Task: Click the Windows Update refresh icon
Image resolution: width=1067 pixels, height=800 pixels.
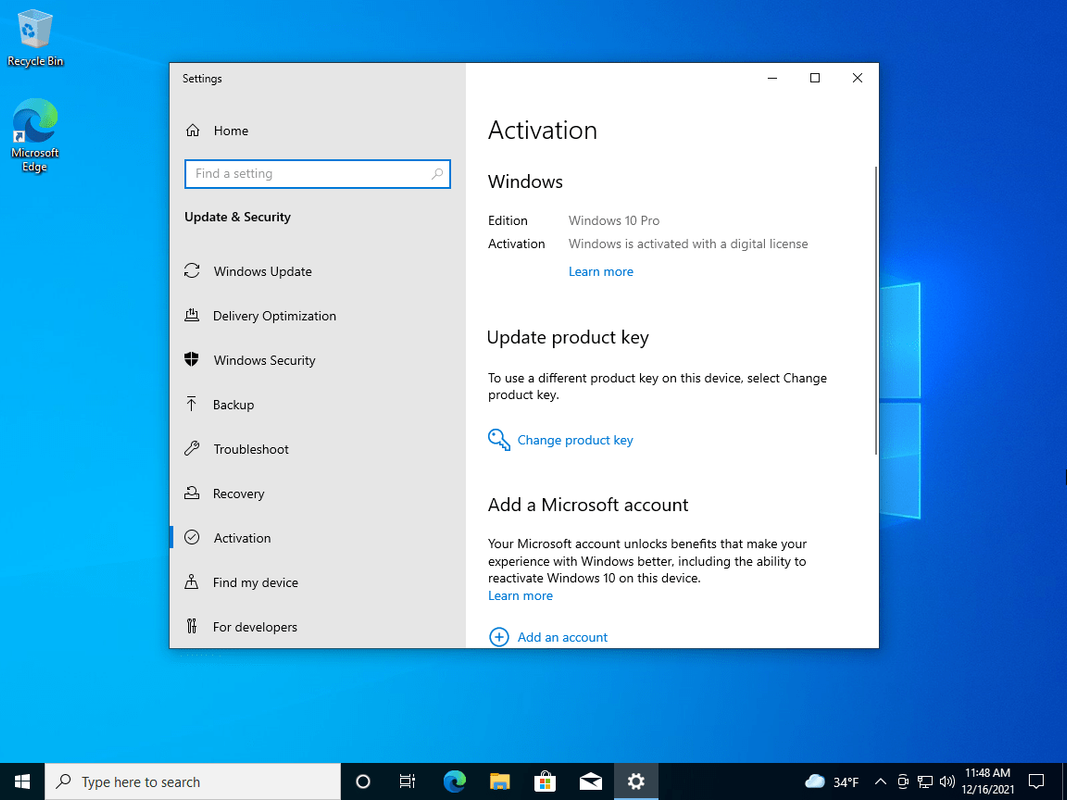Action: (192, 271)
